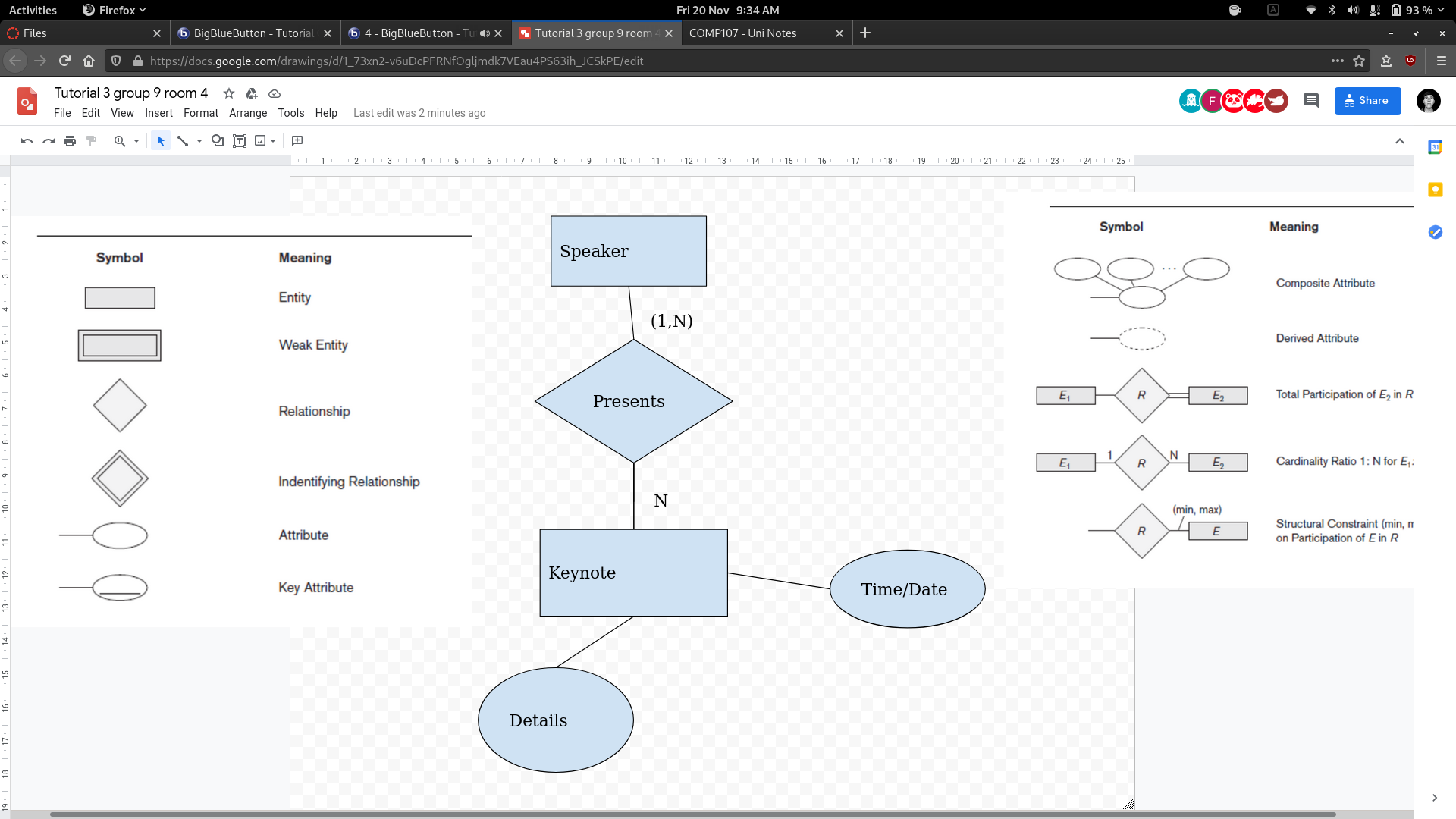Click the Redo icon in toolbar
Screen dimensions: 1456x819
[49, 141]
